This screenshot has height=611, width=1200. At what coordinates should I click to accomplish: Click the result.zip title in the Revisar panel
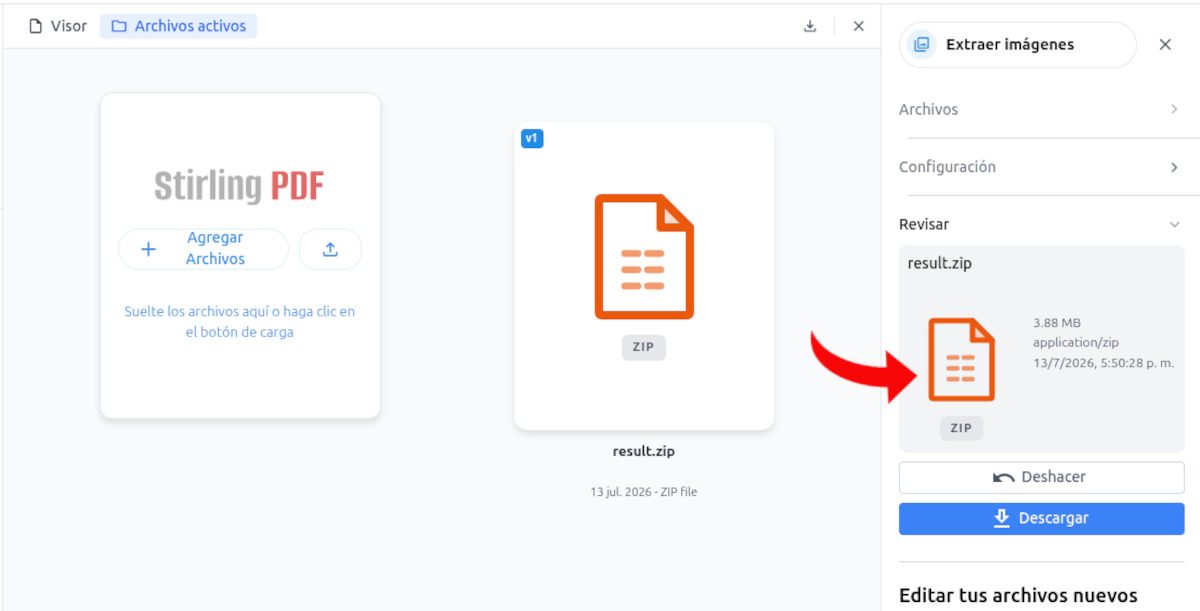tap(940, 264)
